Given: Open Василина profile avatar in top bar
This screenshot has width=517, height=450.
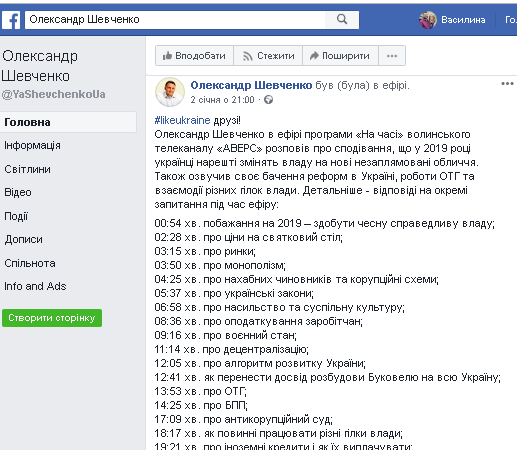Looking at the screenshot, I should [x=428, y=20].
